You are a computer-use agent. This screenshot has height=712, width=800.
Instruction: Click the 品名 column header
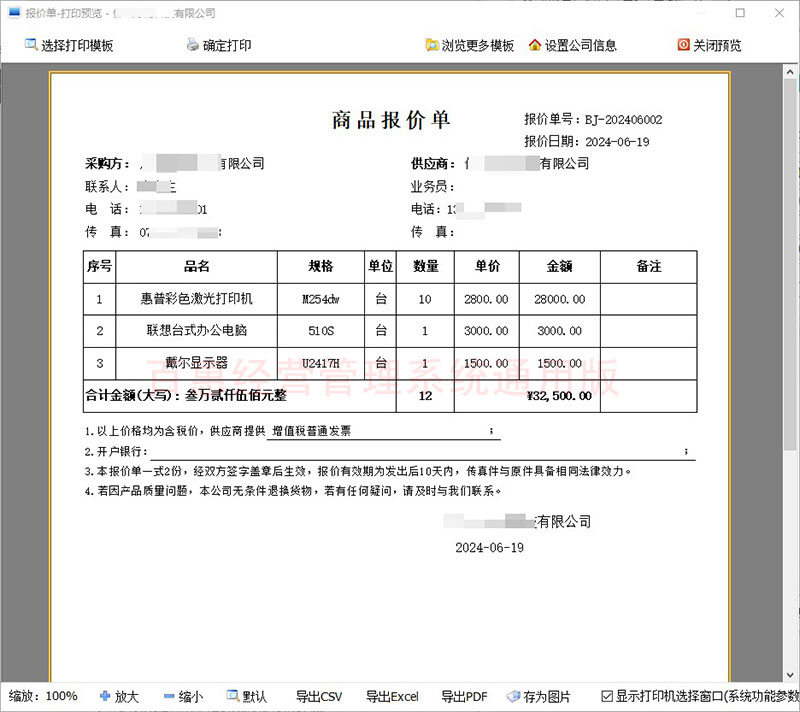[x=196, y=266]
